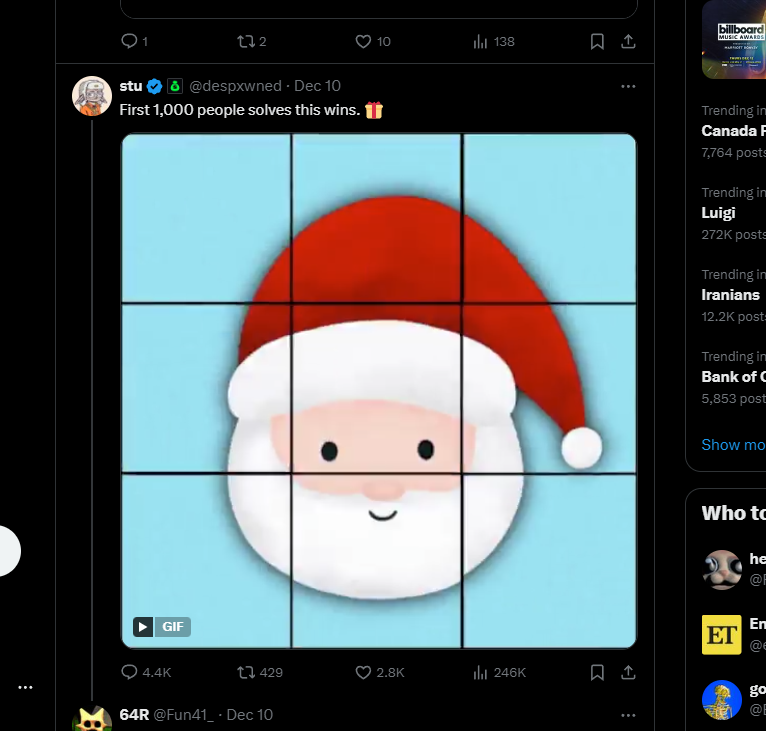
Task: Open the Canada trending topic
Action: (x=734, y=131)
